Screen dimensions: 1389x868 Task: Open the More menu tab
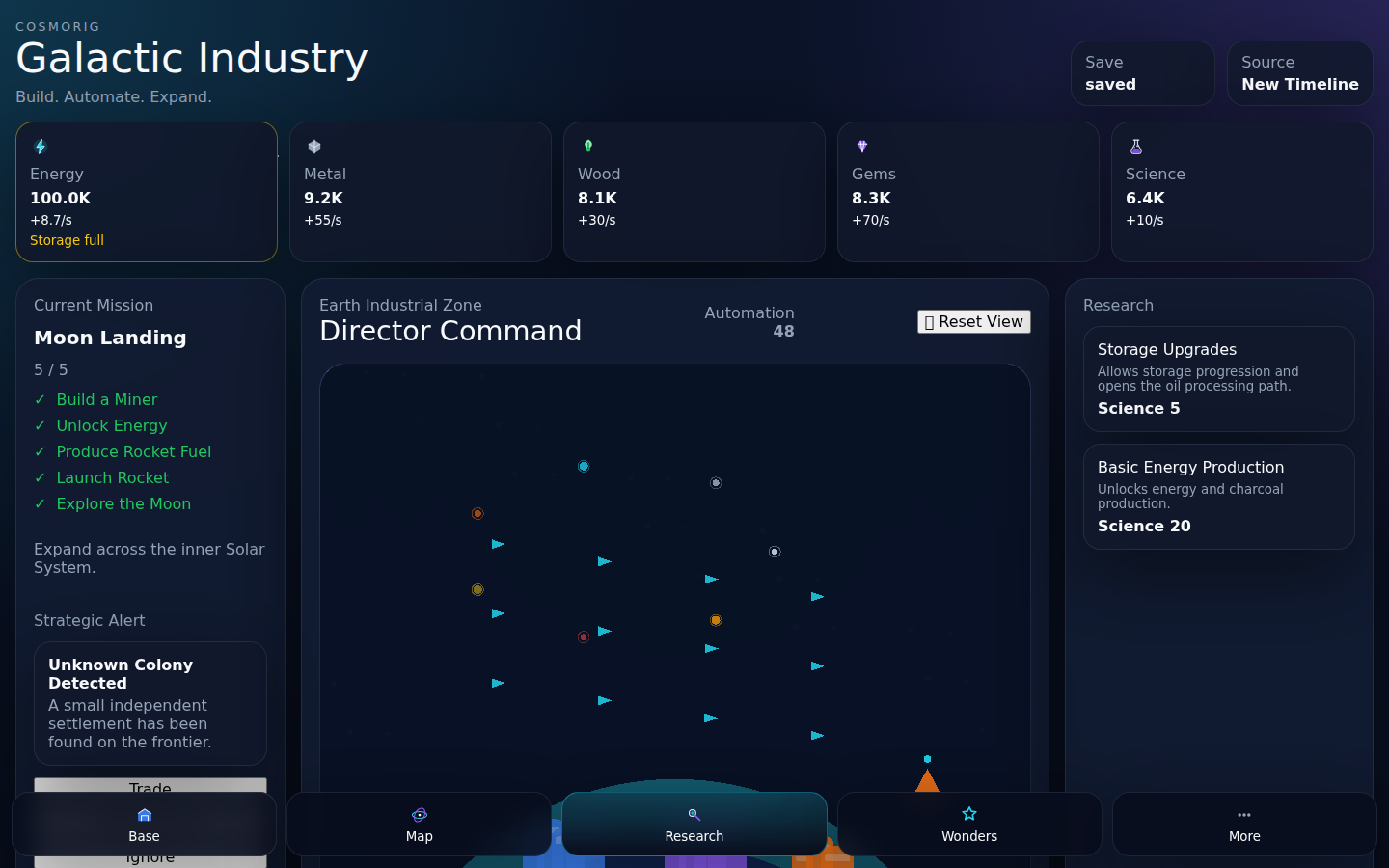[1244, 825]
